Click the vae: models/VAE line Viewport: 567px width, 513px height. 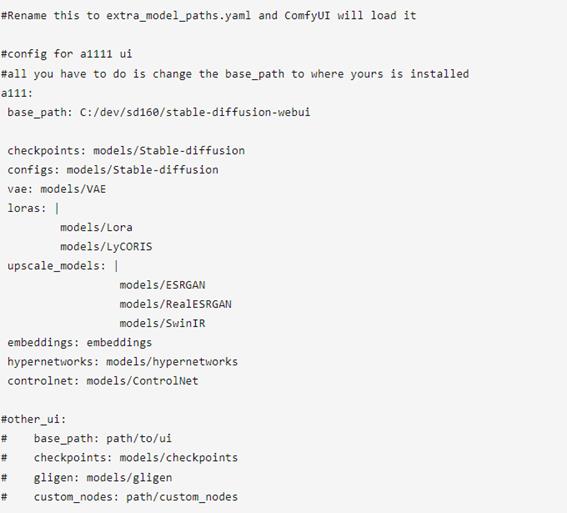coord(57,189)
